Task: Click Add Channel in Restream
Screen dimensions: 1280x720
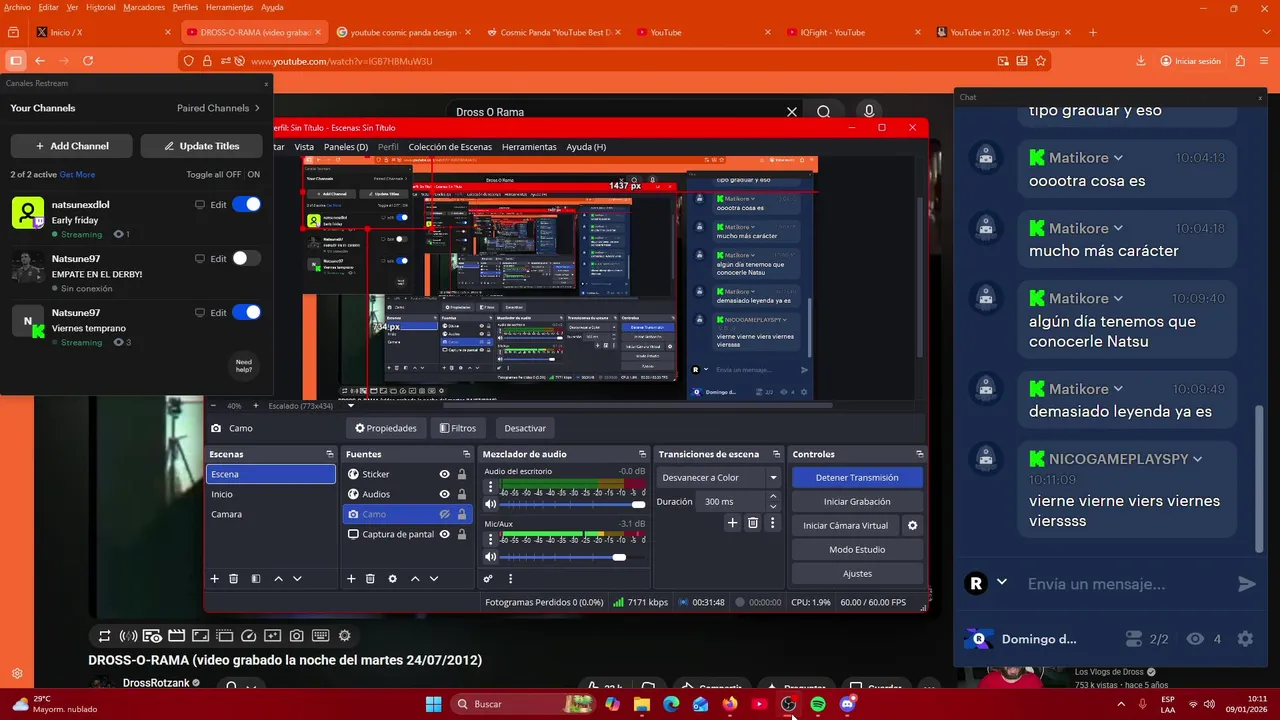Action: coord(72,146)
